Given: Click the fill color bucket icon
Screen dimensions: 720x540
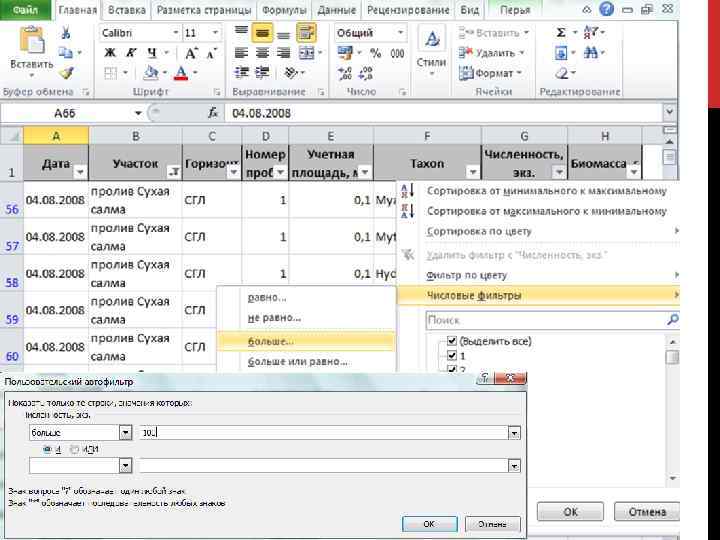Looking at the screenshot, I should click(151, 73).
